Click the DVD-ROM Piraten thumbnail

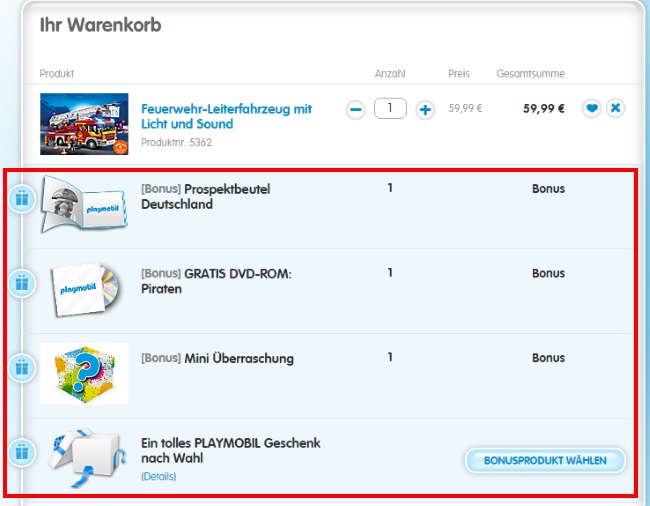tap(84, 290)
